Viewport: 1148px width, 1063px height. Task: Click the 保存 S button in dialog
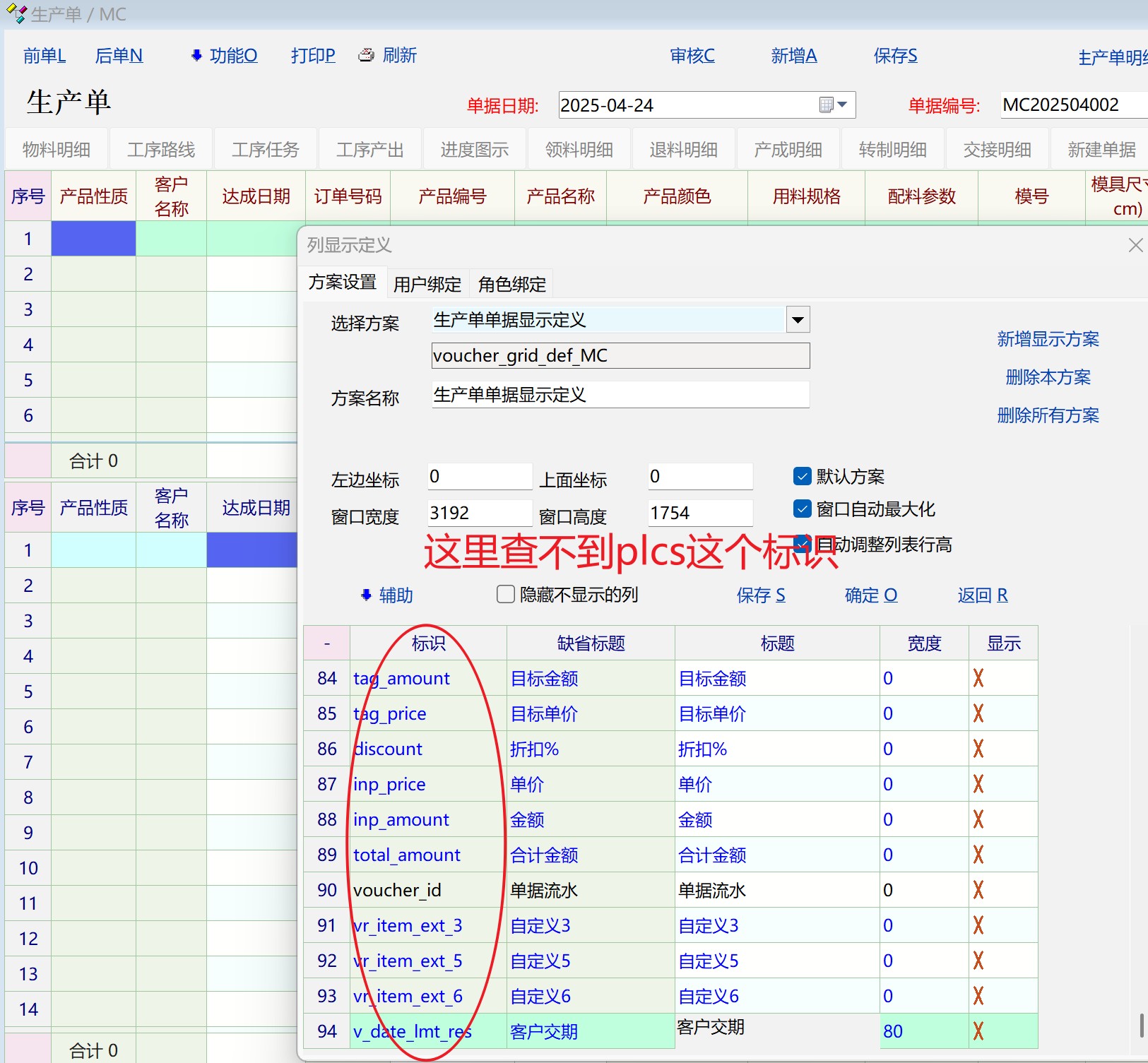tap(760, 595)
